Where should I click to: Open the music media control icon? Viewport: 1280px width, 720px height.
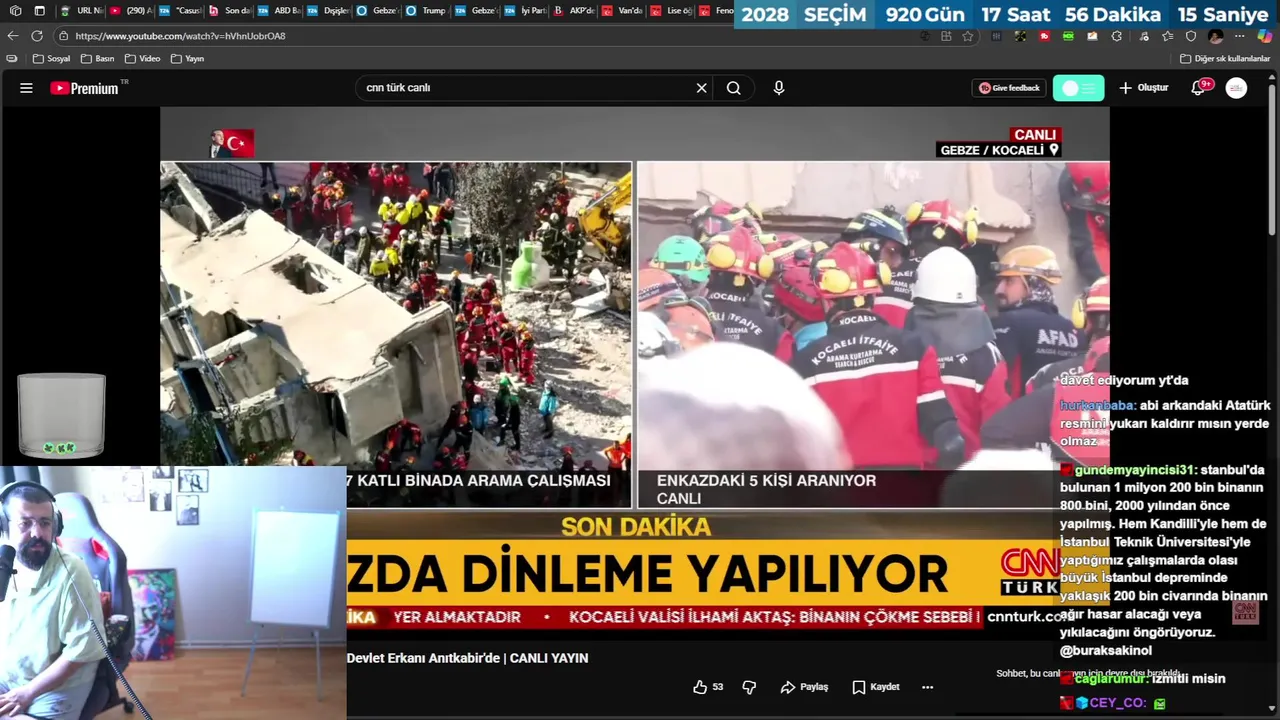(x=1144, y=36)
